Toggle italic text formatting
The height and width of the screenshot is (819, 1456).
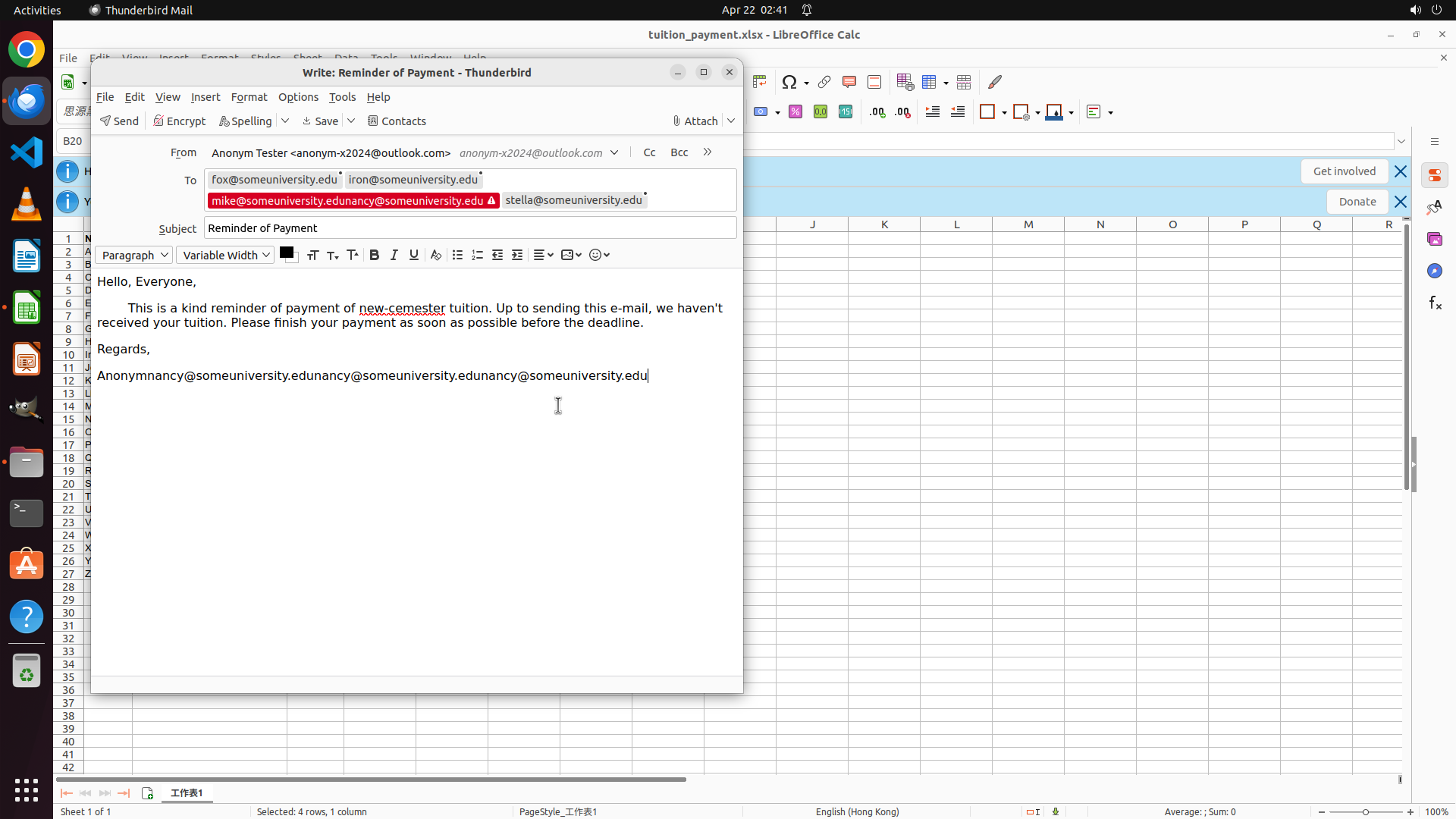tap(394, 255)
